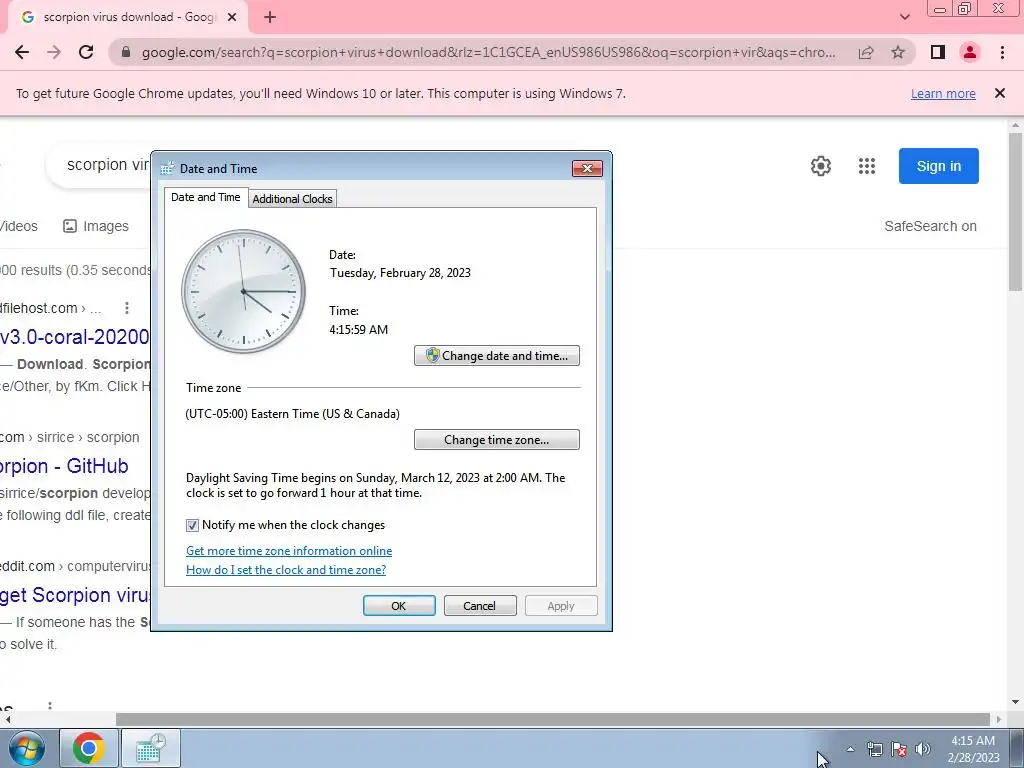Image resolution: width=1024 pixels, height=768 pixels.
Task: Cancel the Date and Time dialog
Action: (480, 605)
